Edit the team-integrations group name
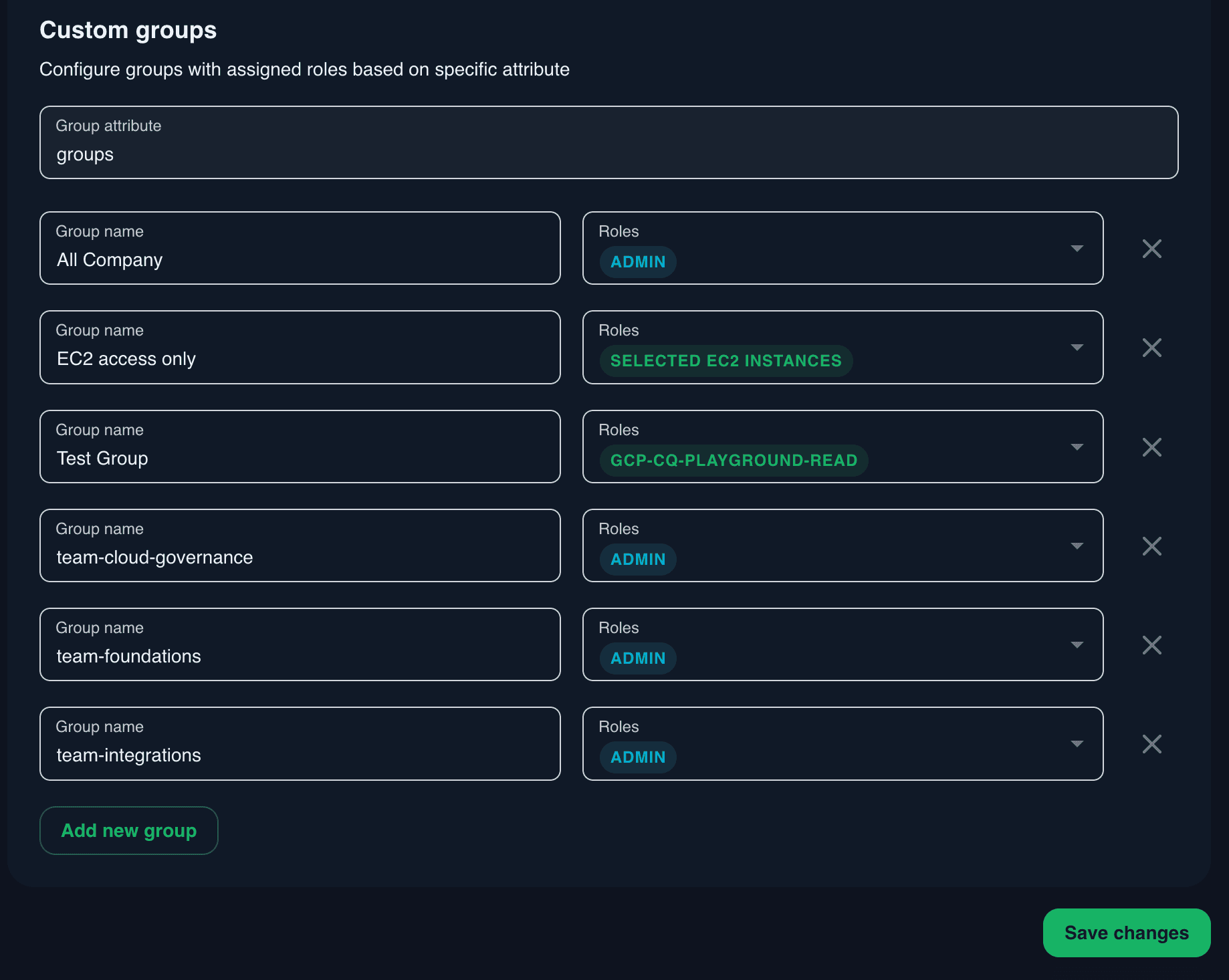 (300, 755)
